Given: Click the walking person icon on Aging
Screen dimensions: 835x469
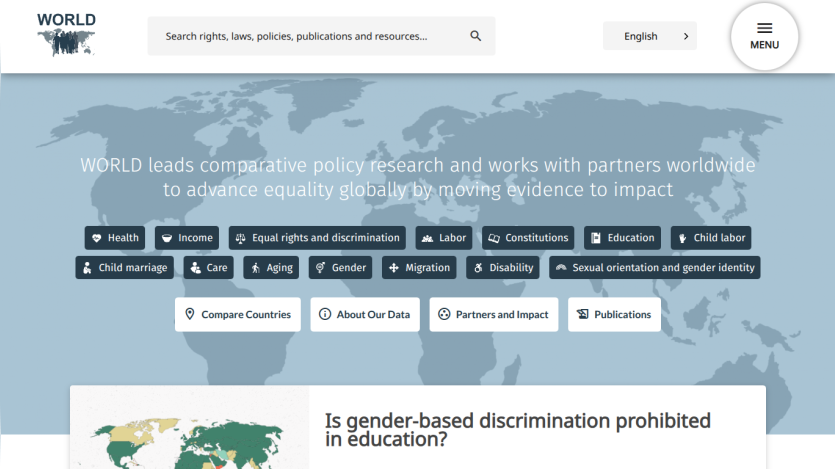Looking at the screenshot, I should tap(256, 268).
